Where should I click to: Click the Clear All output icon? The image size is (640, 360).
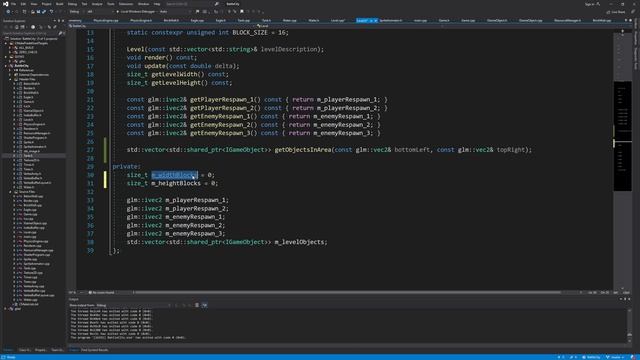[x=197, y=305]
